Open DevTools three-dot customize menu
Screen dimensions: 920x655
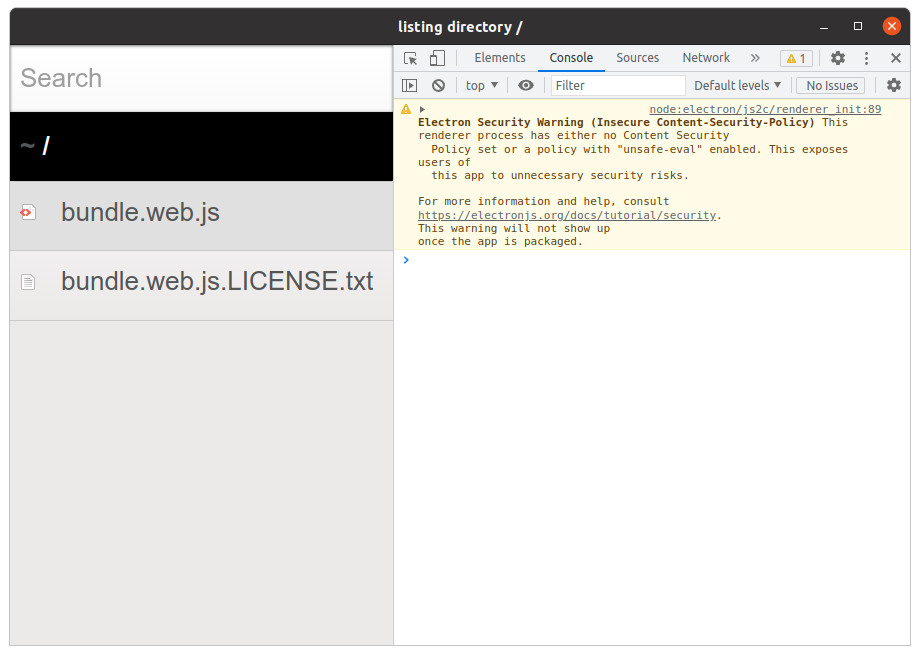click(866, 58)
